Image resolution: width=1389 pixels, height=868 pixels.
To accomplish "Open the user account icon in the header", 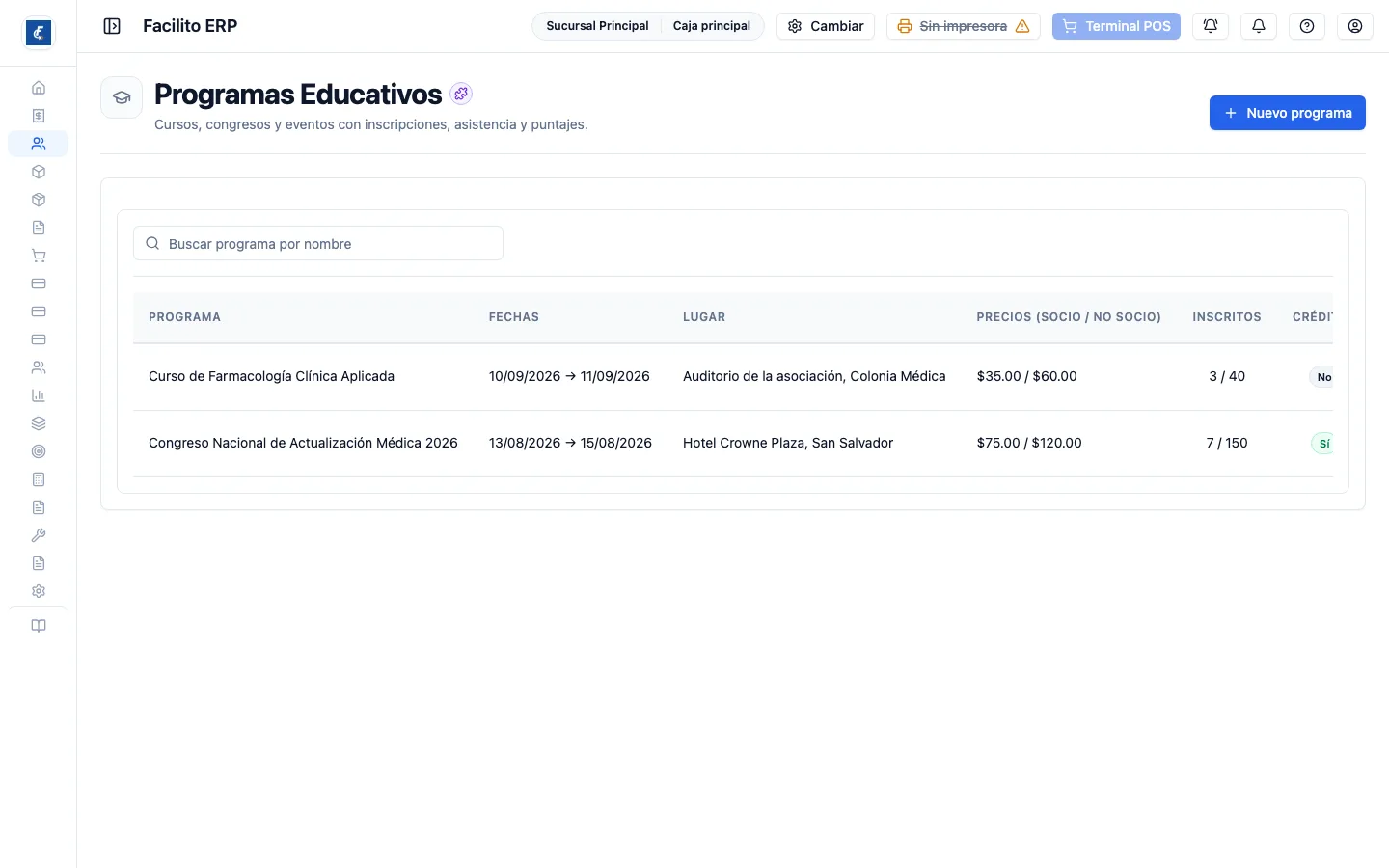I will click(1355, 26).
